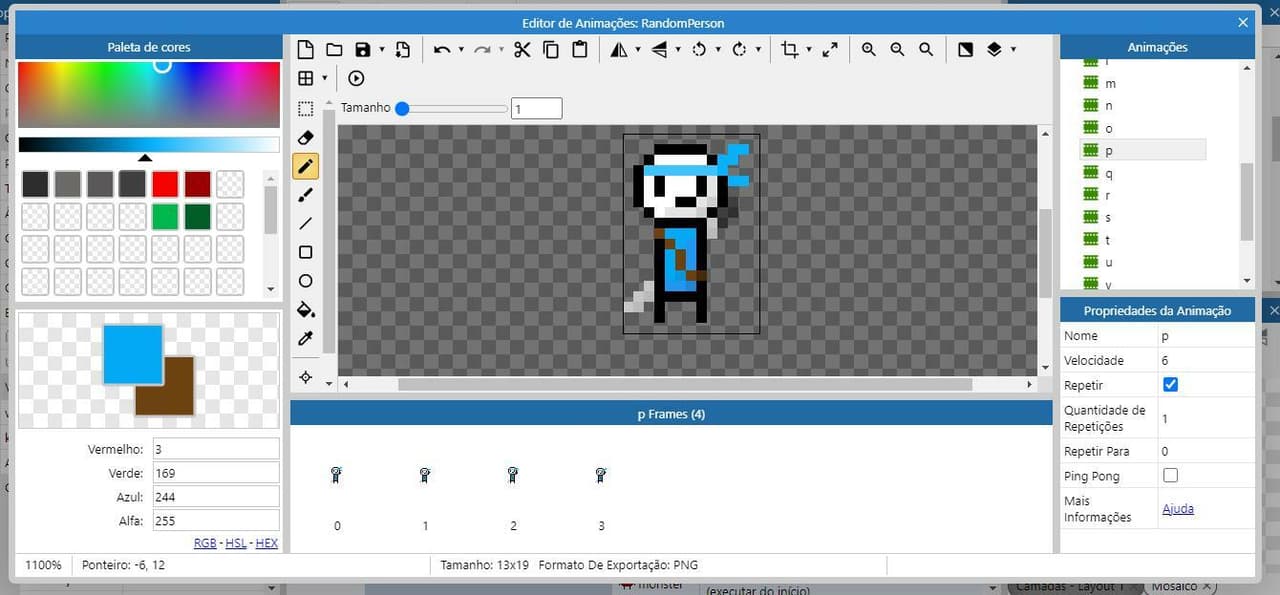Image resolution: width=1280 pixels, height=595 pixels.
Task: Select the Rectangle shape tool
Action: click(x=306, y=252)
